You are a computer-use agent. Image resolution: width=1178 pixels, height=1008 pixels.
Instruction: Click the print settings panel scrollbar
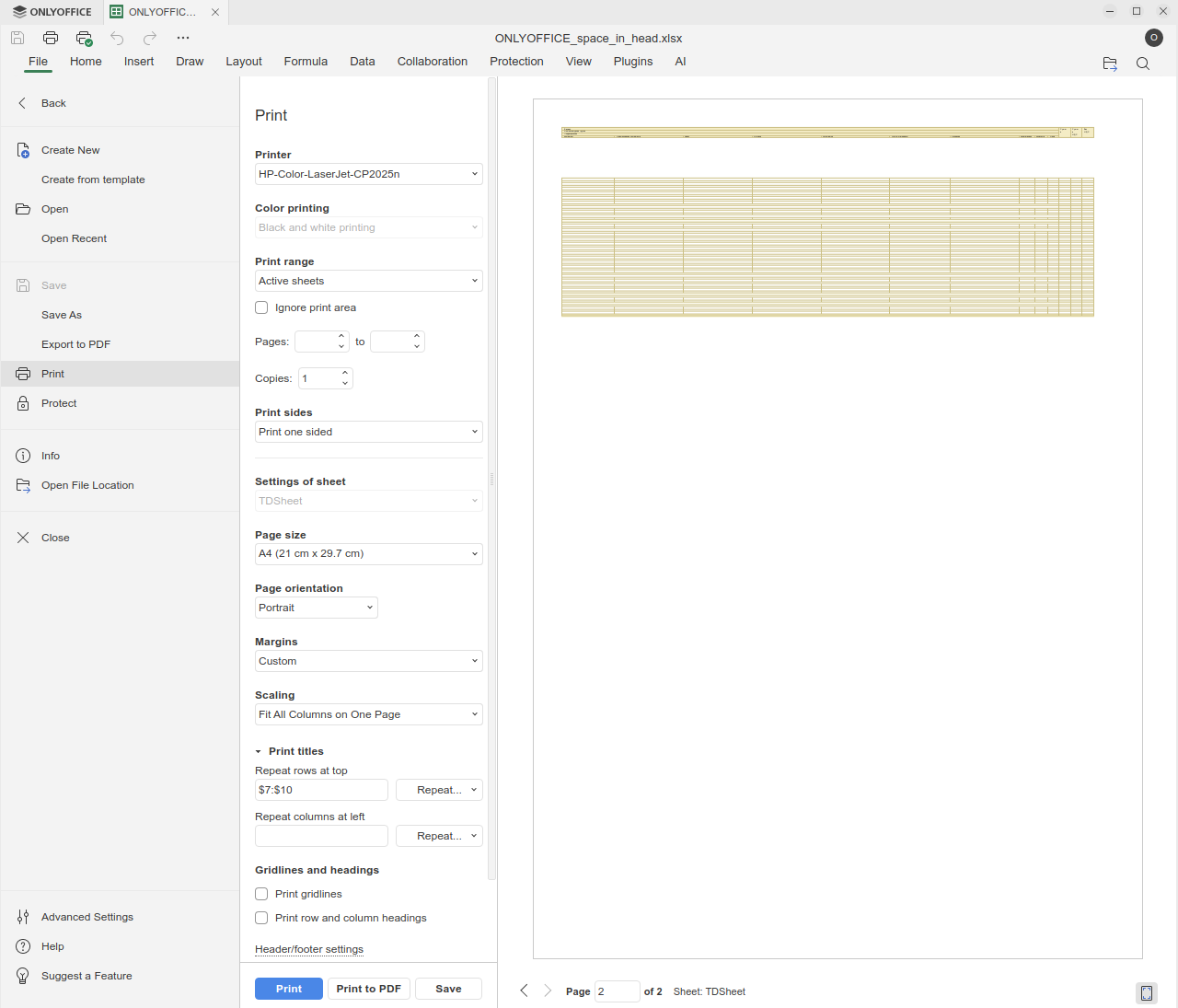tap(491, 479)
